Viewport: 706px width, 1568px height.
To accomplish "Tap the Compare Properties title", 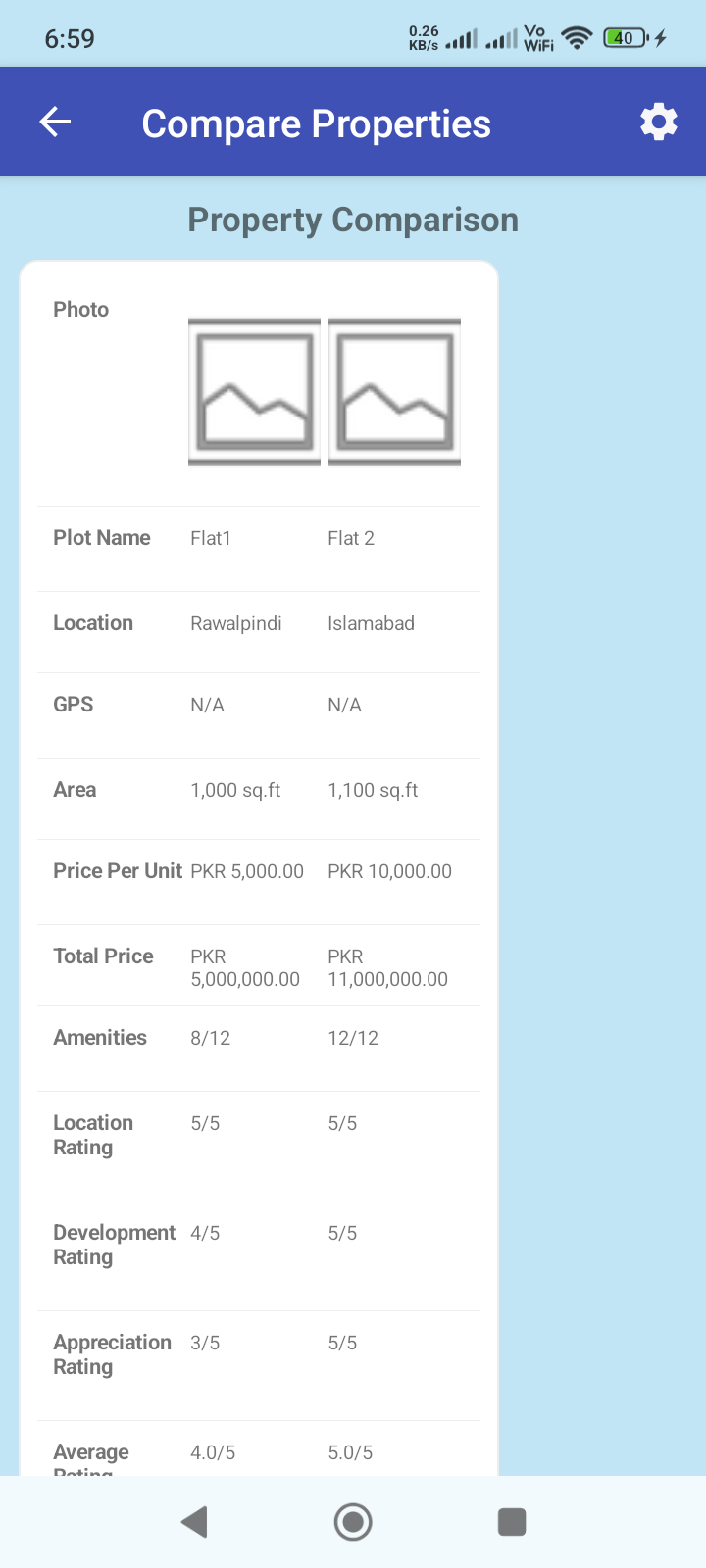I will (316, 123).
